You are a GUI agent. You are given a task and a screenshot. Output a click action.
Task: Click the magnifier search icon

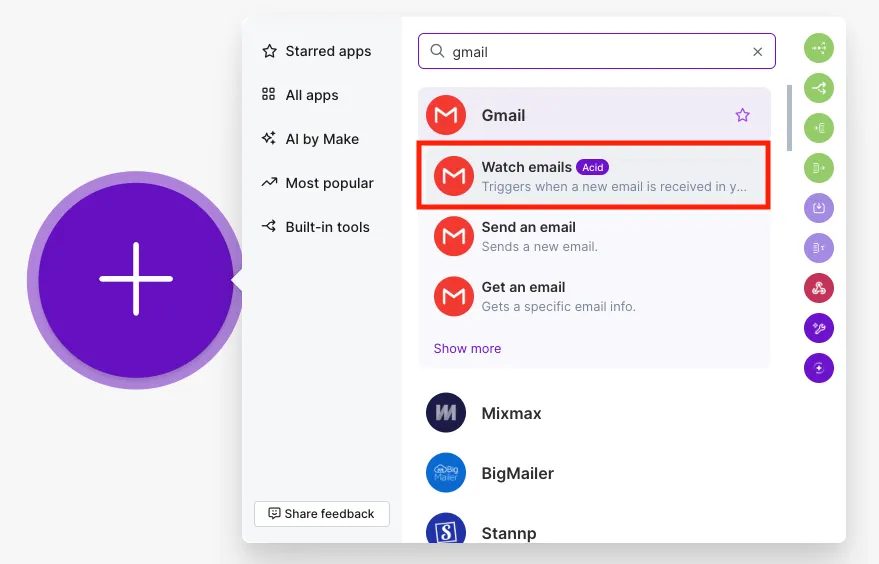437,51
